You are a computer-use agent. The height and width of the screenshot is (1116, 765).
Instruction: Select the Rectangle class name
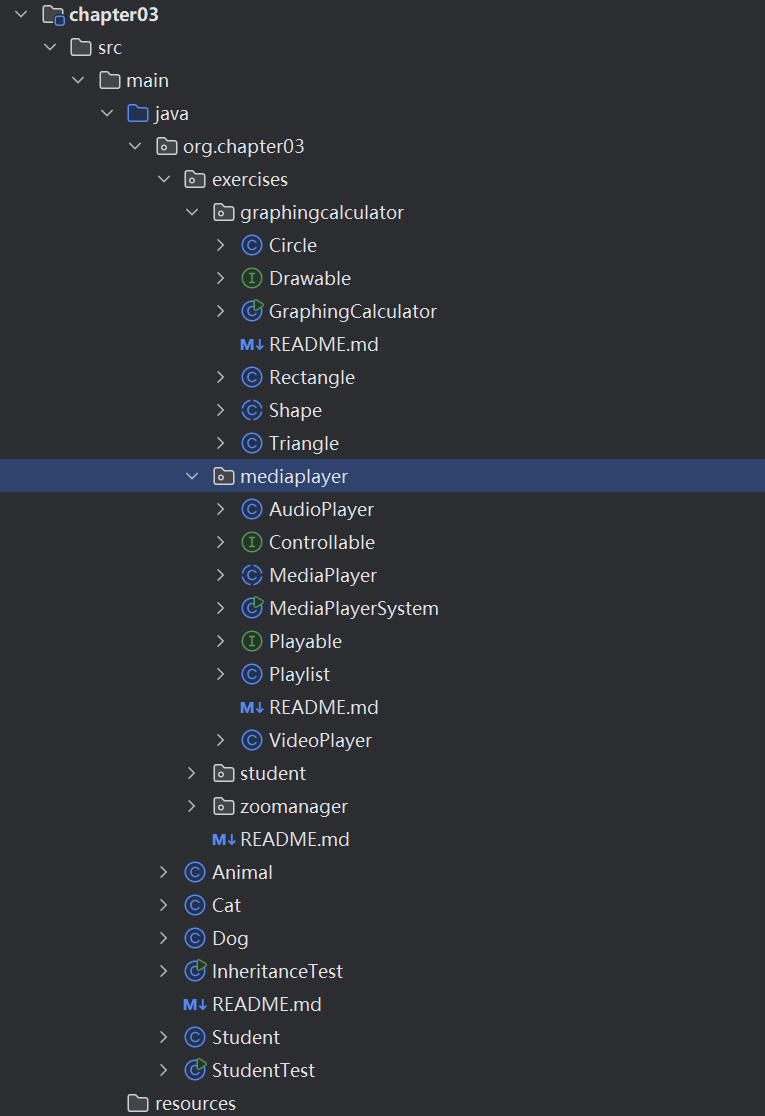click(x=312, y=378)
